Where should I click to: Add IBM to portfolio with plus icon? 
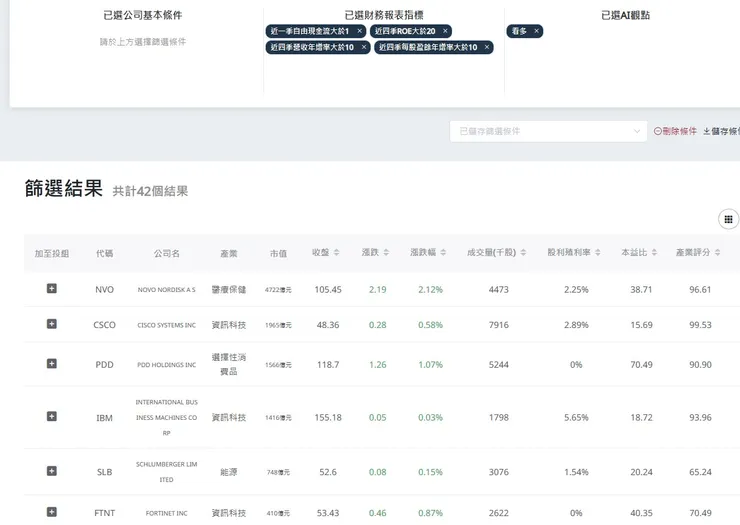pos(52,416)
